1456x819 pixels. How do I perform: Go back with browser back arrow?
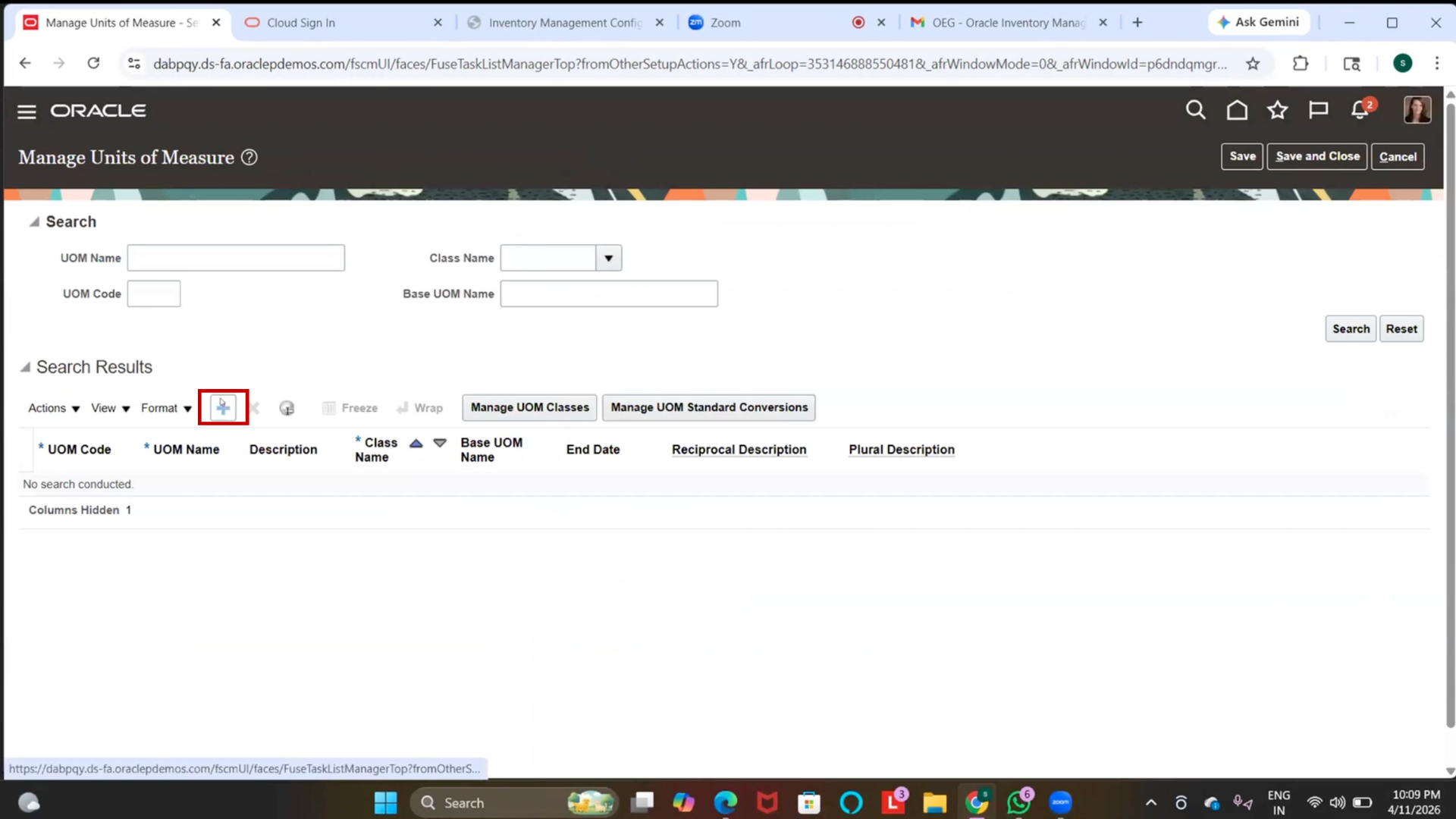click(25, 64)
